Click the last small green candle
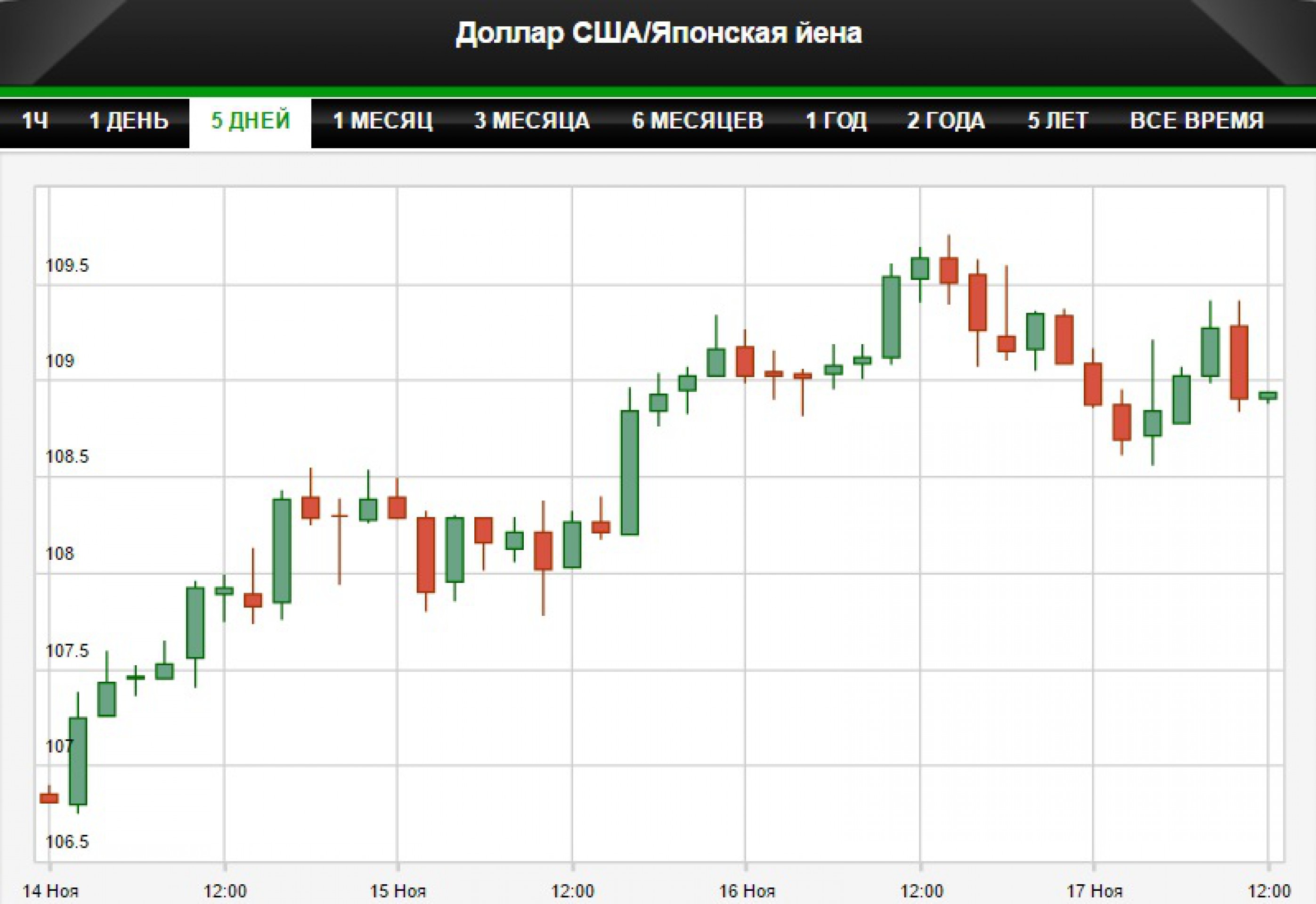Image resolution: width=1316 pixels, height=904 pixels. pyautogui.click(x=1267, y=396)
